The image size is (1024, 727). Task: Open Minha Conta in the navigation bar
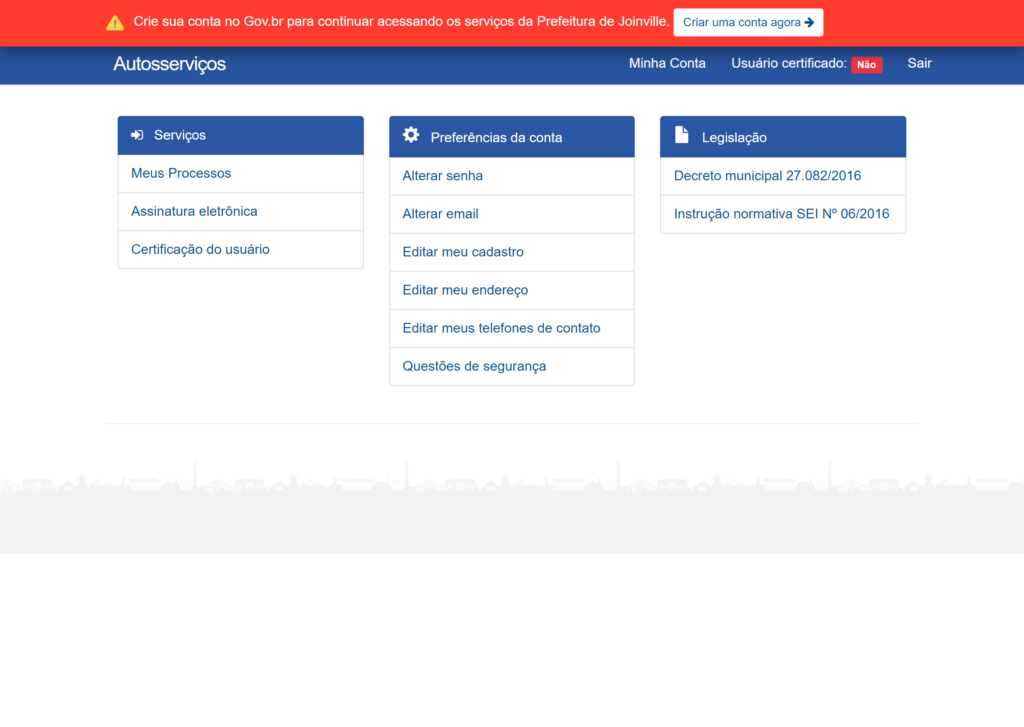pyautogui.click(x=667, y=63)
